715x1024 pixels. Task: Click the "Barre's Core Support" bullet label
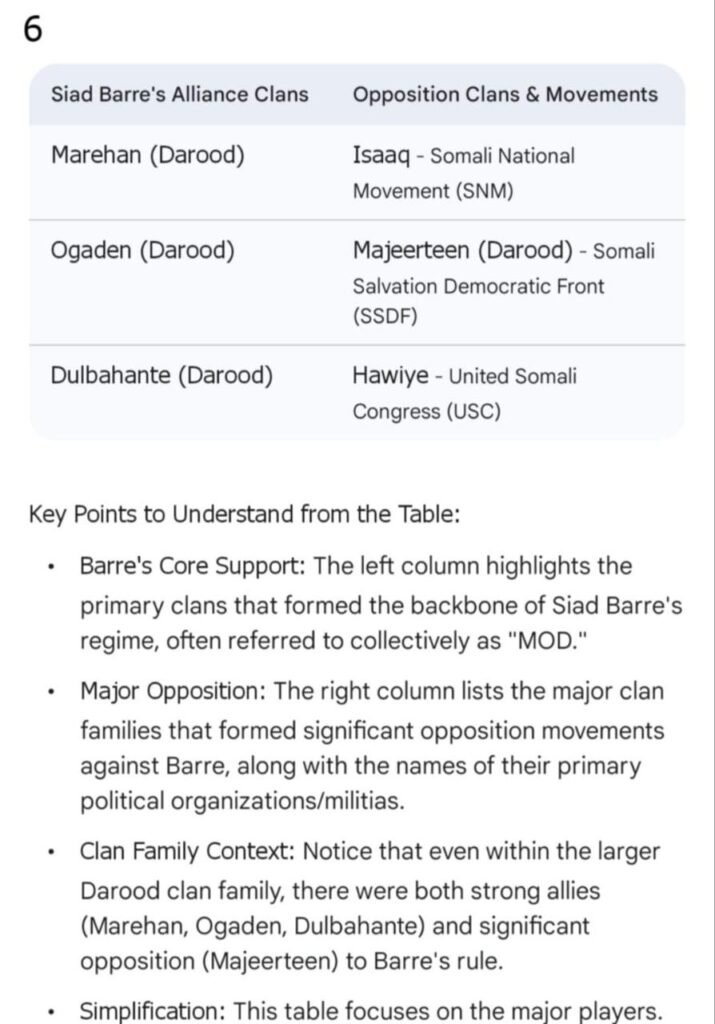192,566
